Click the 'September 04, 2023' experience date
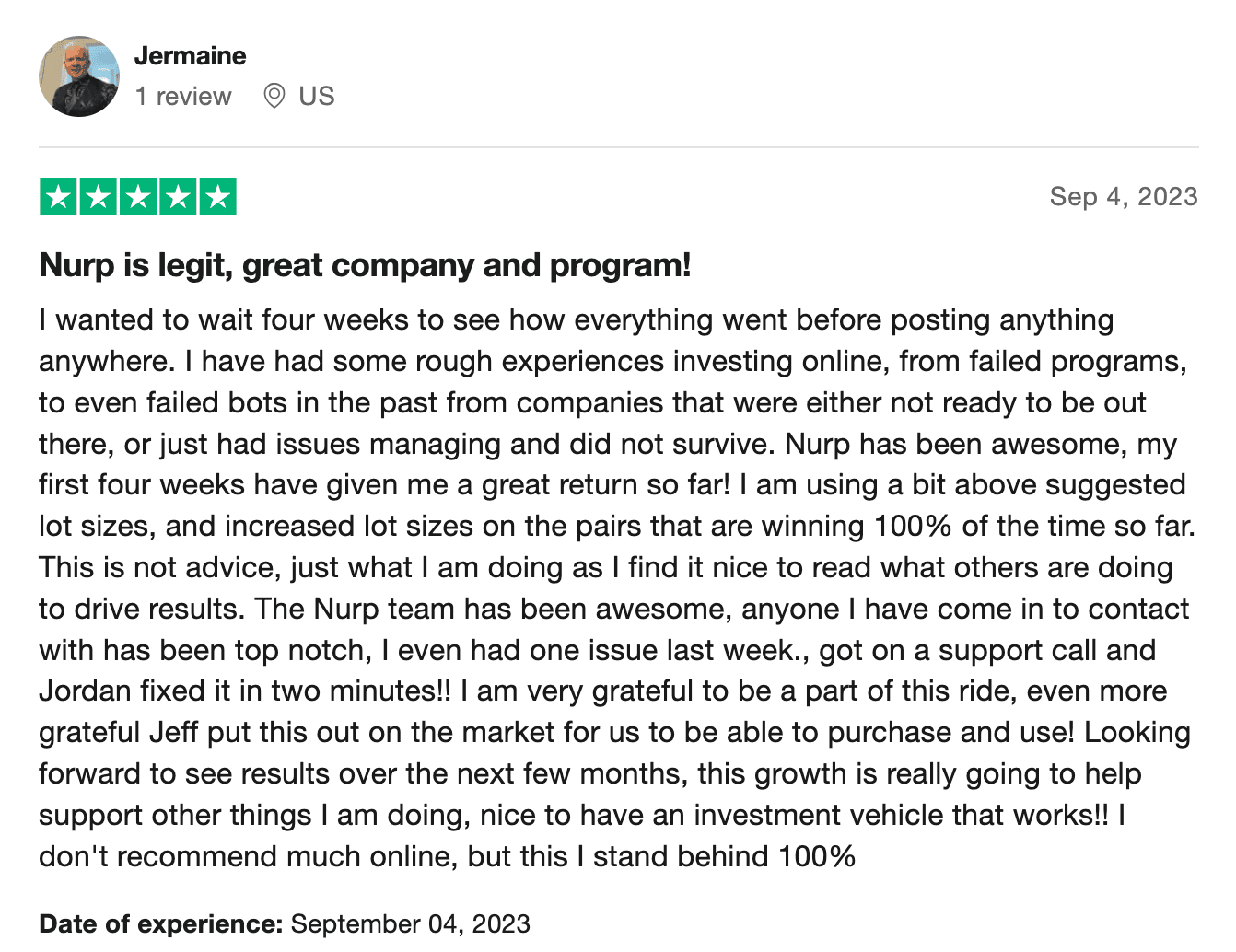 point(411,923)
